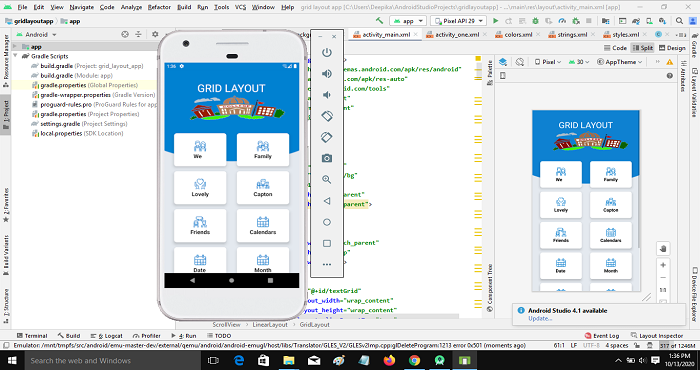
Task: Click the design surface layers icon
Action: tap(503, 62)
